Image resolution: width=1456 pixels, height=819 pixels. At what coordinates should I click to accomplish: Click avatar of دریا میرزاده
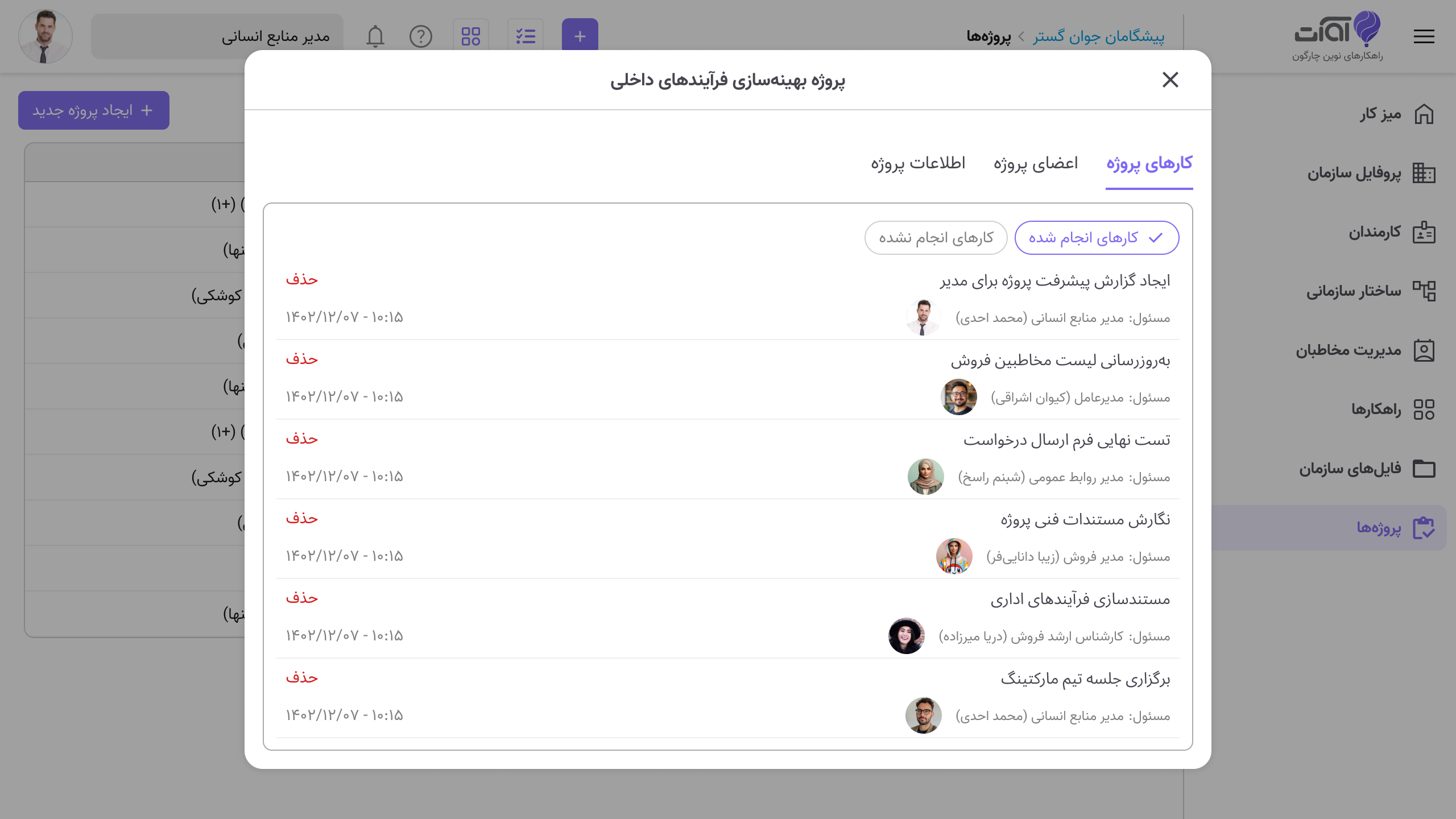pyautogui.click(x=907, y=636)
